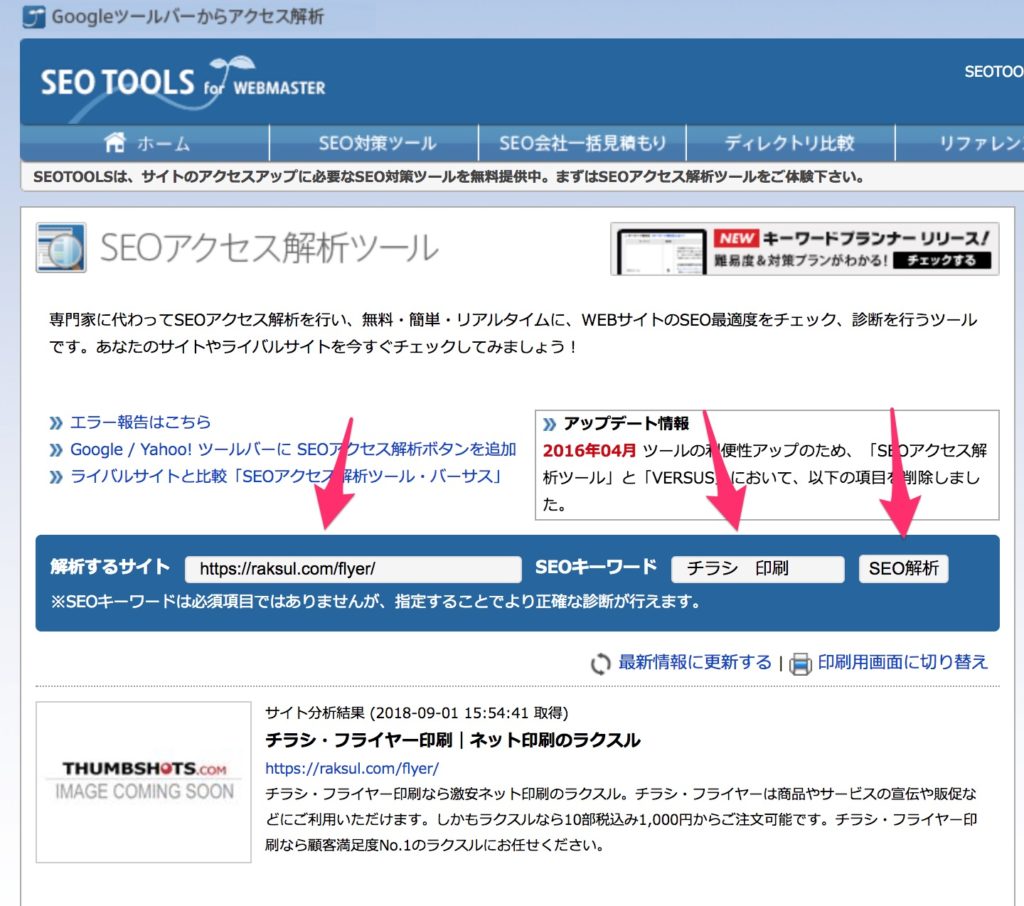The image size is (1024, 906).
Task: Go to the ホーム navigation tab
Action: point(162,143)
